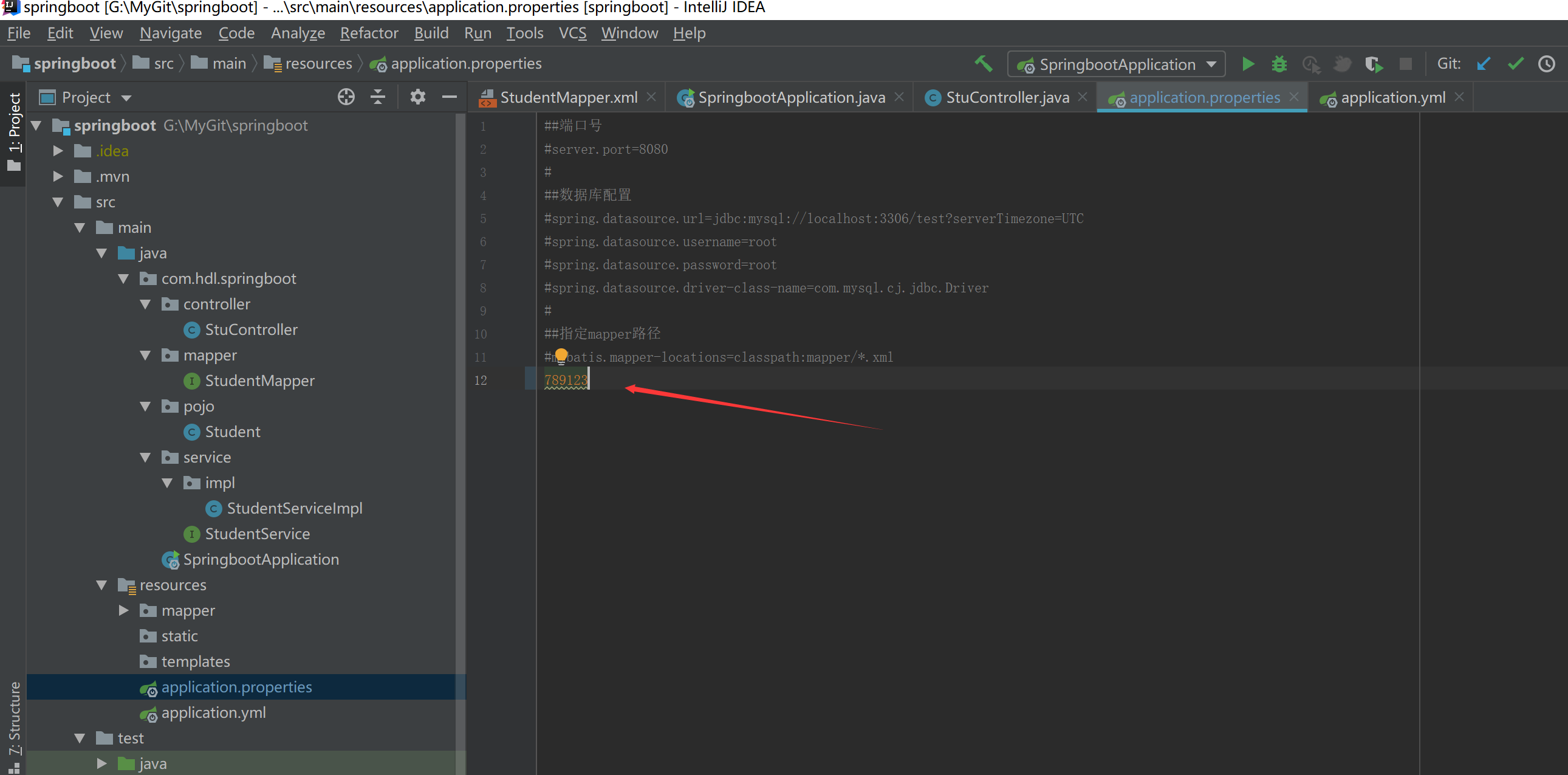
Task: Start the Debug bug icon
Action: [x=1279, y=64]
